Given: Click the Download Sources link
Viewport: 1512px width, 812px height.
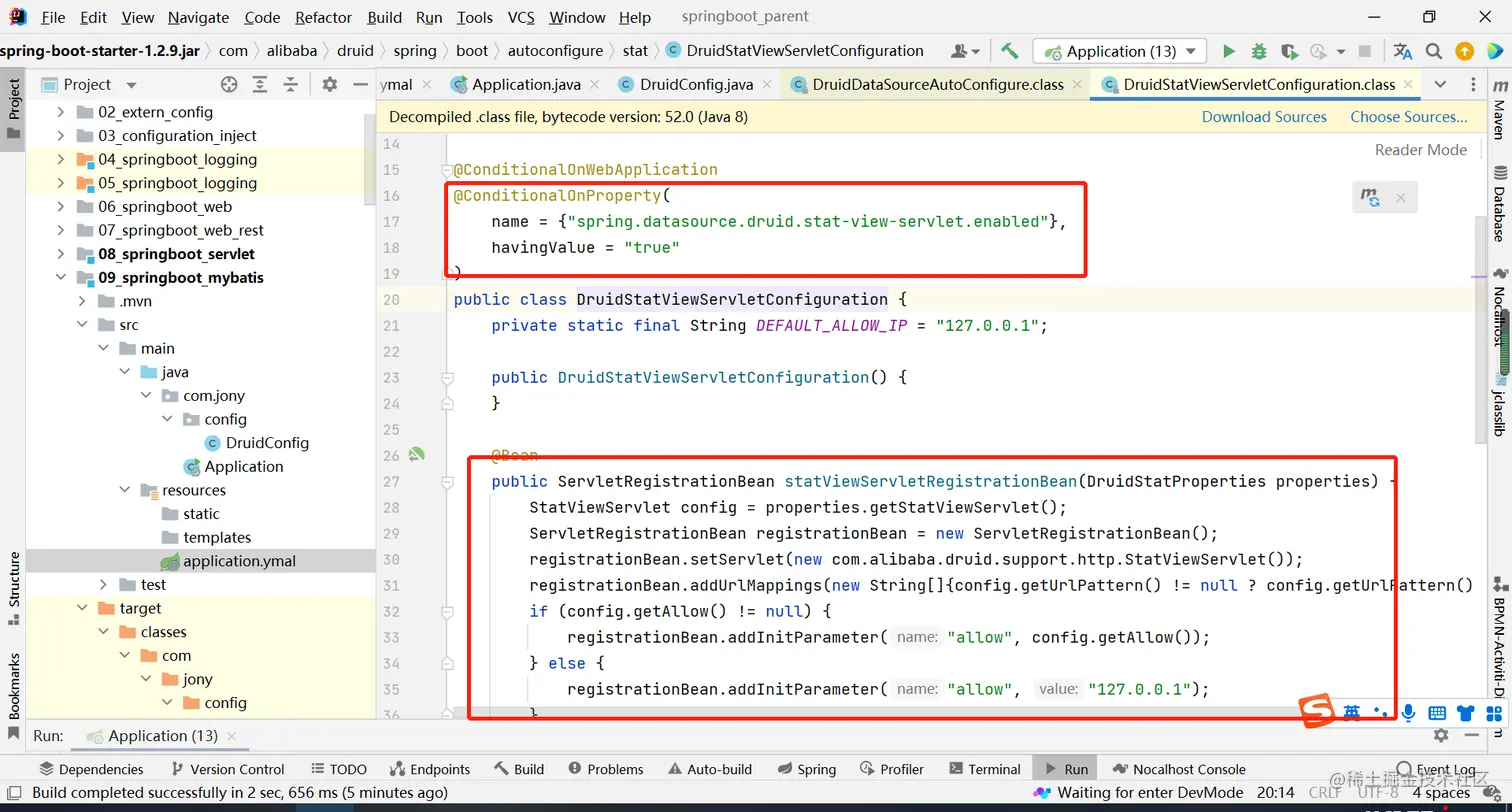Looking at the screenshot, I should [1264, 117].
